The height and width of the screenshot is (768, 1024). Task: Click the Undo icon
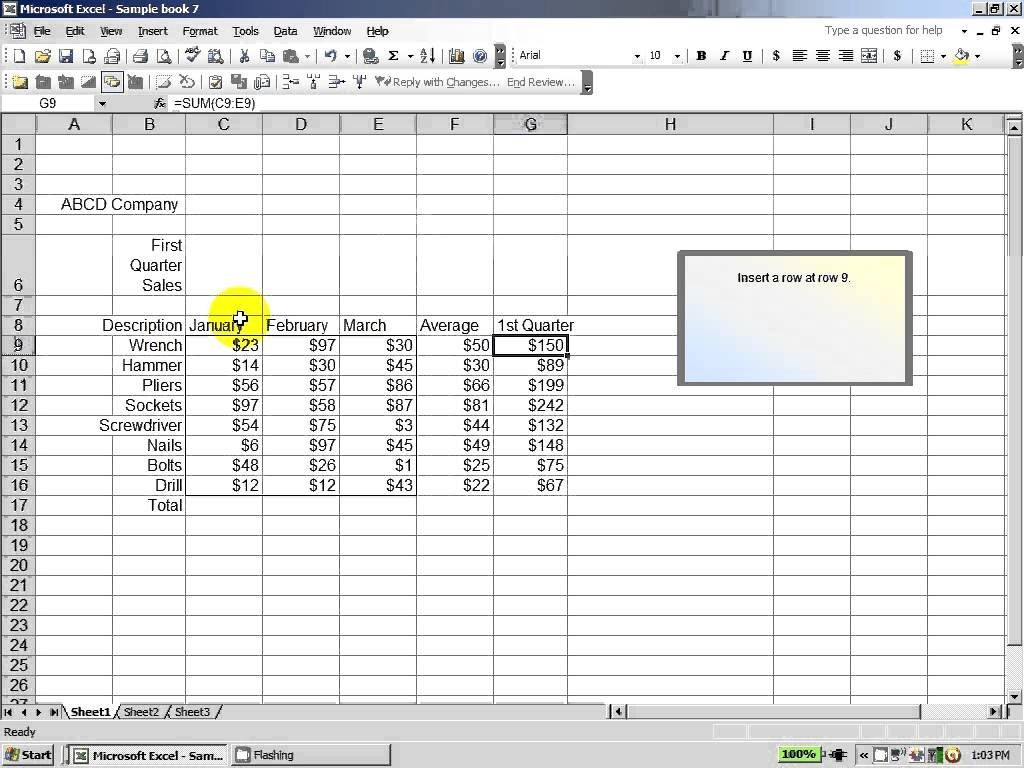[x=331, y=55]
